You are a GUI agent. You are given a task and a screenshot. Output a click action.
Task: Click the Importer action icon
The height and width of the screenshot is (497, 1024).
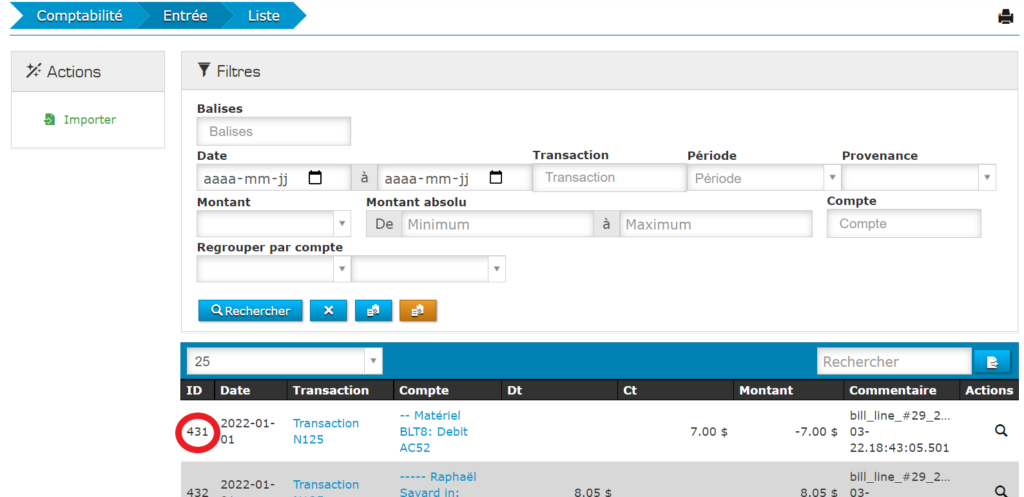click(50, 120)
